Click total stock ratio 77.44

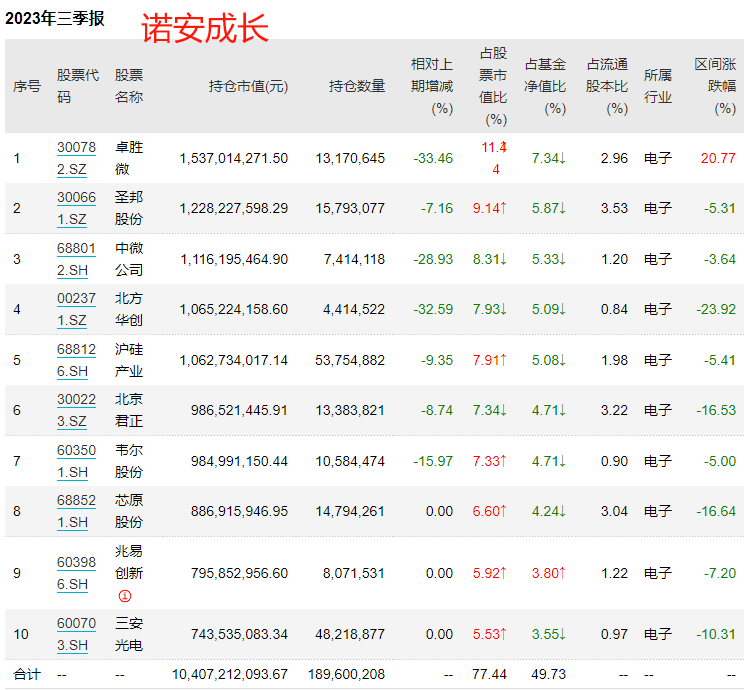pos(490,674)
